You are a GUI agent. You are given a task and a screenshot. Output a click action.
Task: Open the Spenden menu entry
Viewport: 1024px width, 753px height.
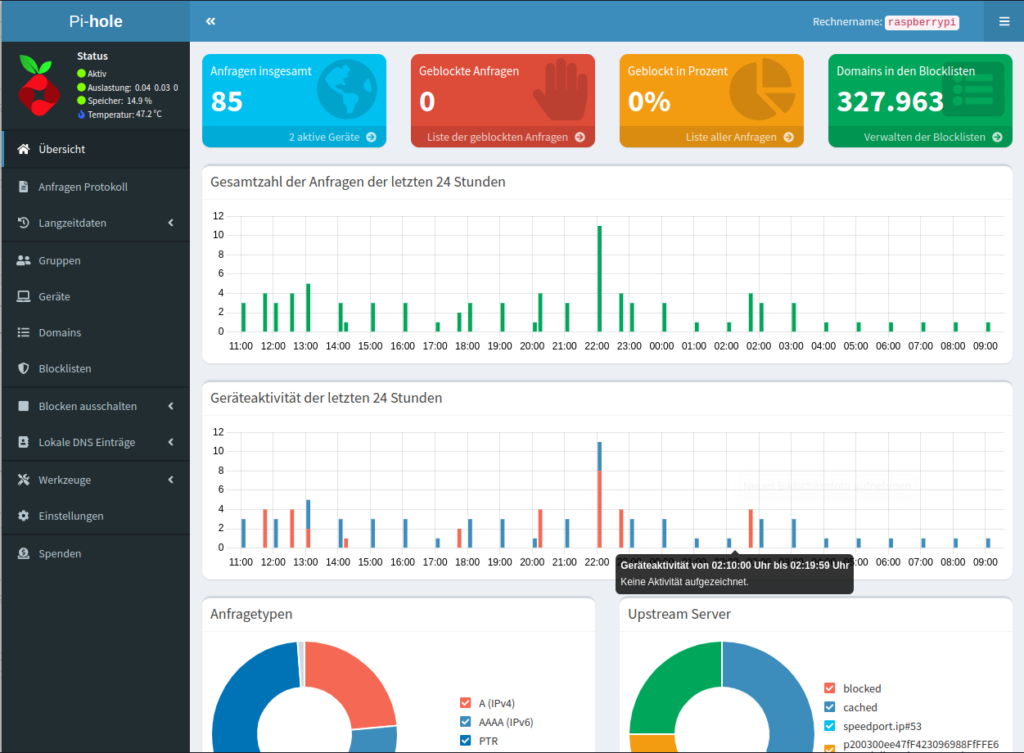click(x=60, y=553)
